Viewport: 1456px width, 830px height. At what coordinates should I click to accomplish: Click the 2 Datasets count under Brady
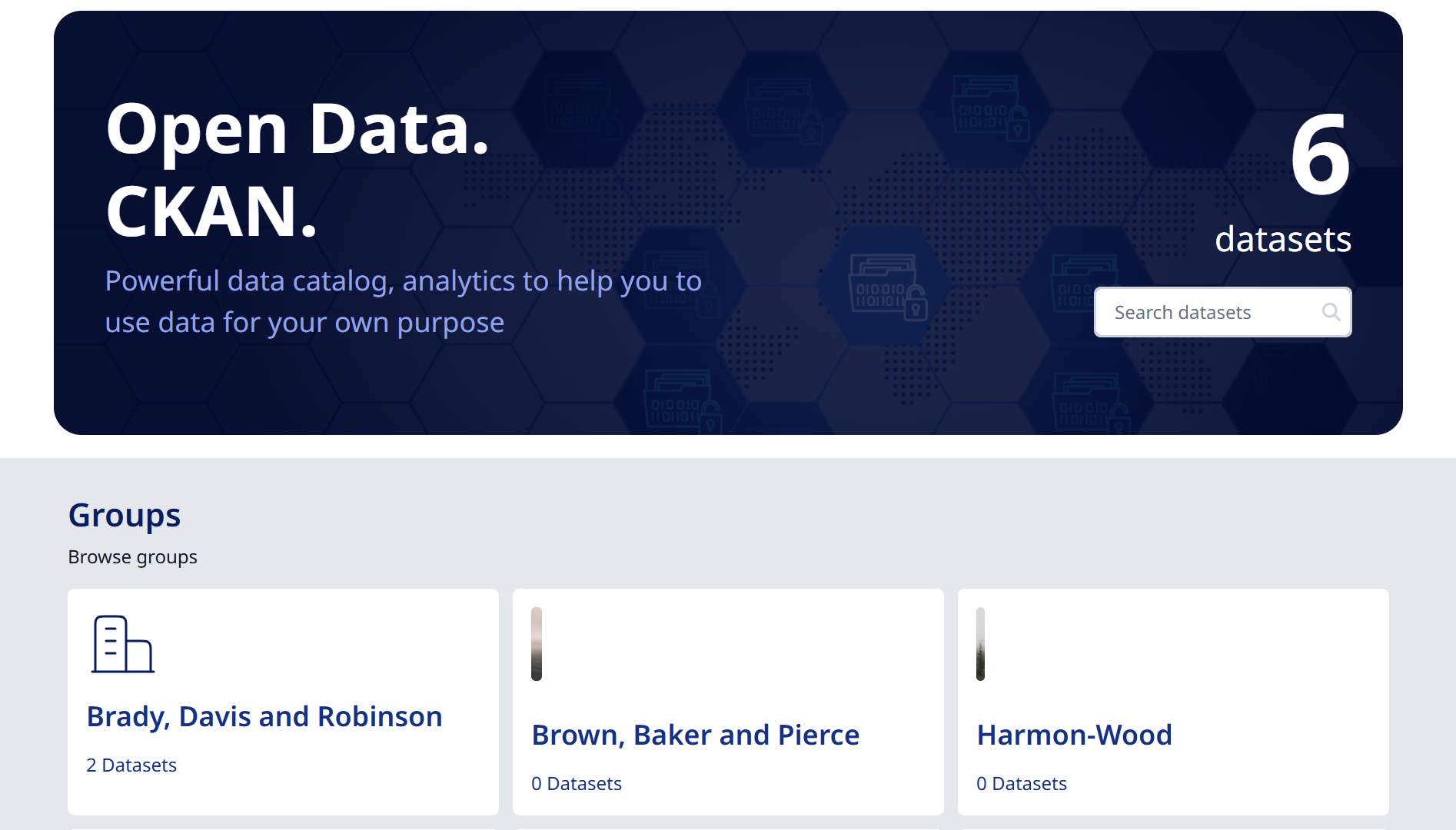tap(131, 765)
